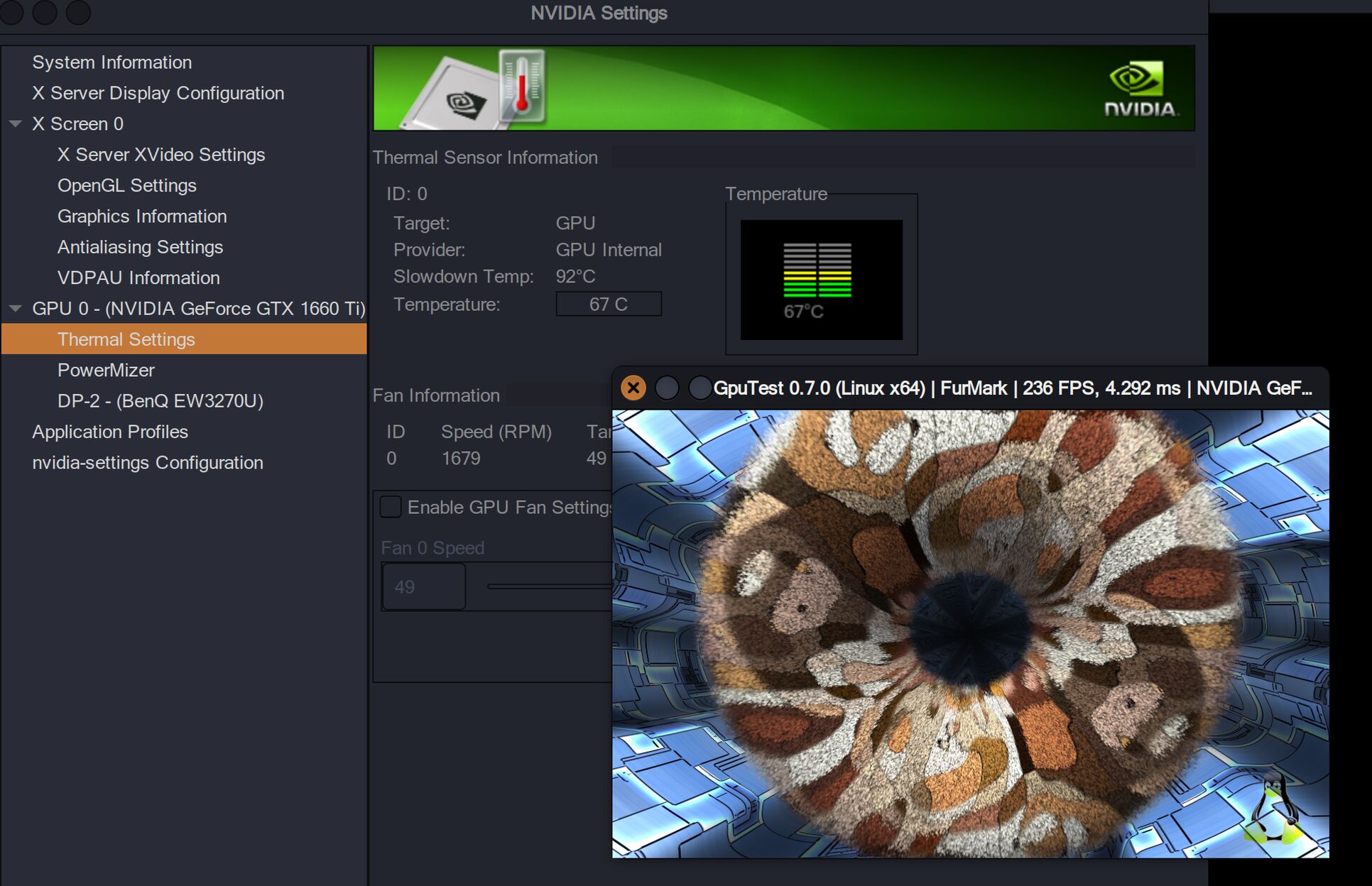Click third titlebar button of GpuTest window

coord(700,388)
